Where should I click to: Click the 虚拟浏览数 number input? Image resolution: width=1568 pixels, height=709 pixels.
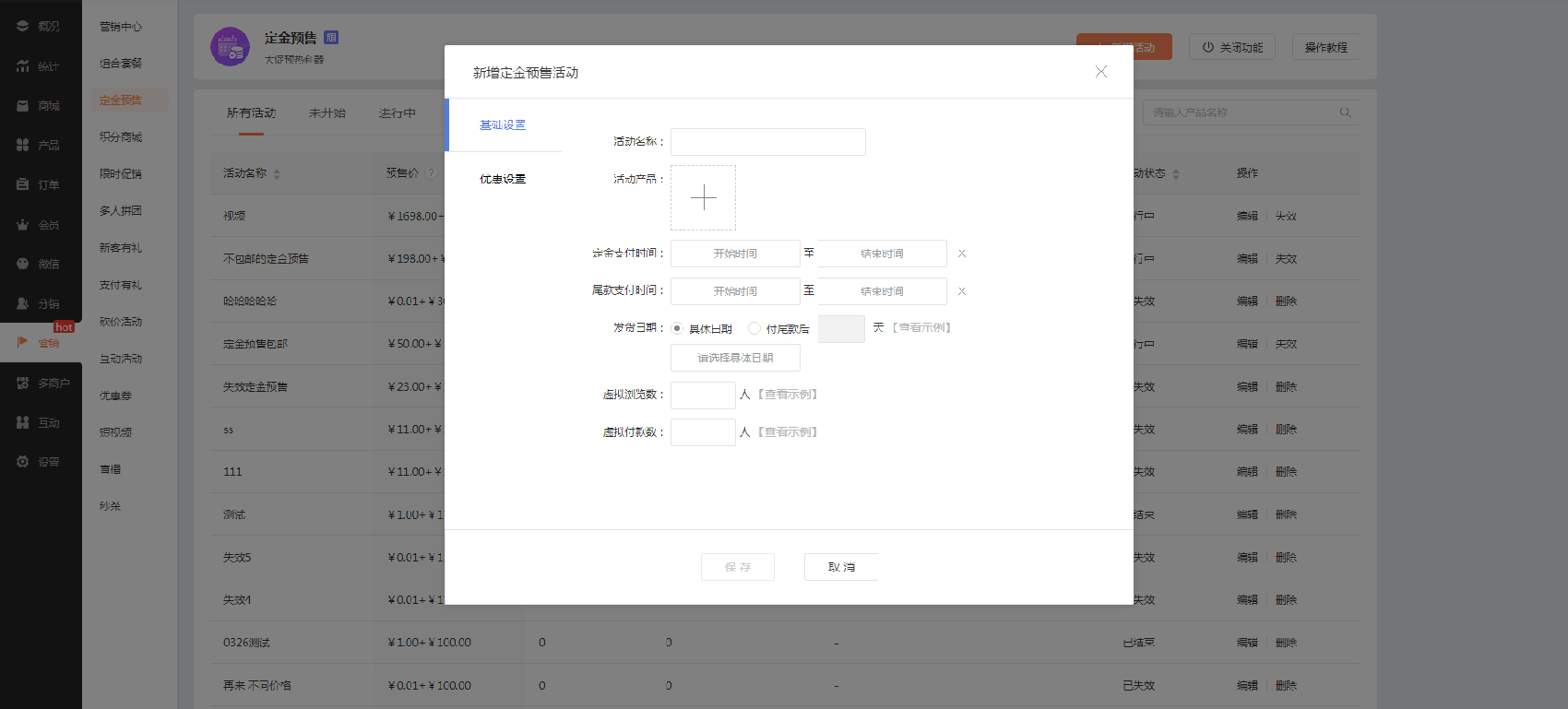(703, 396)
